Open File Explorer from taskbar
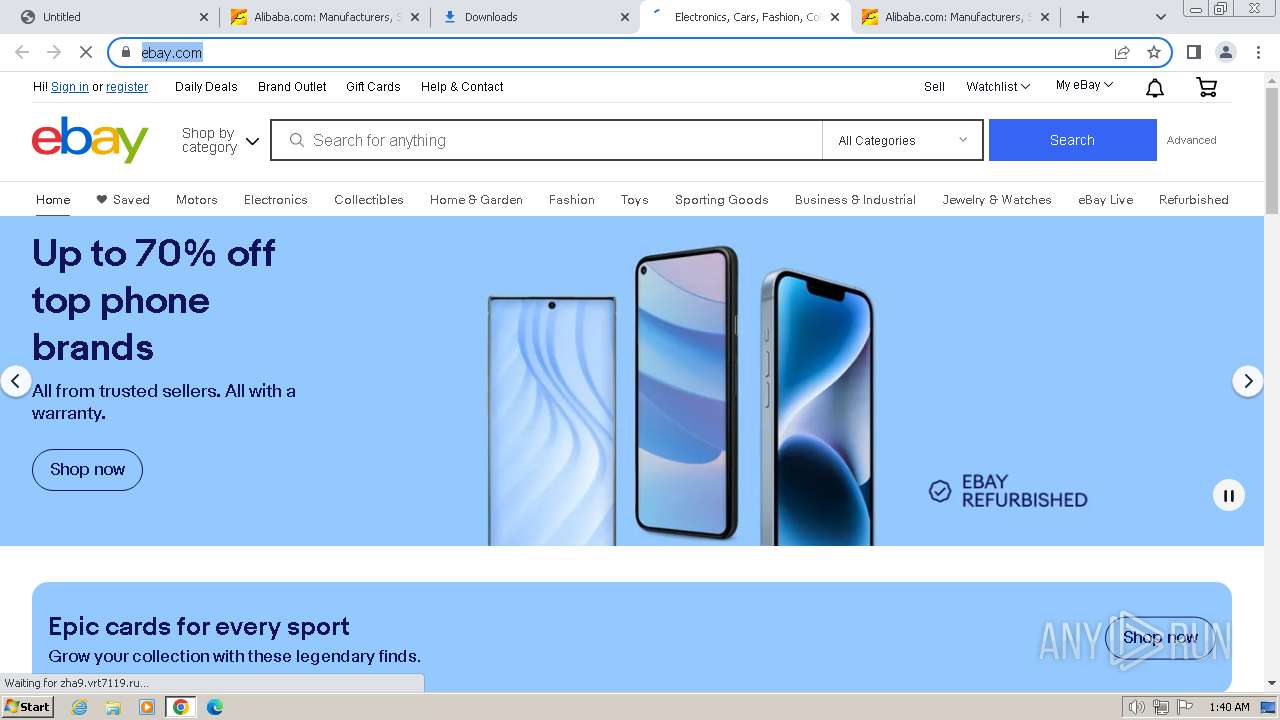Image resolution: width=1280 pixels, height=720 pixels. (113, 707)
